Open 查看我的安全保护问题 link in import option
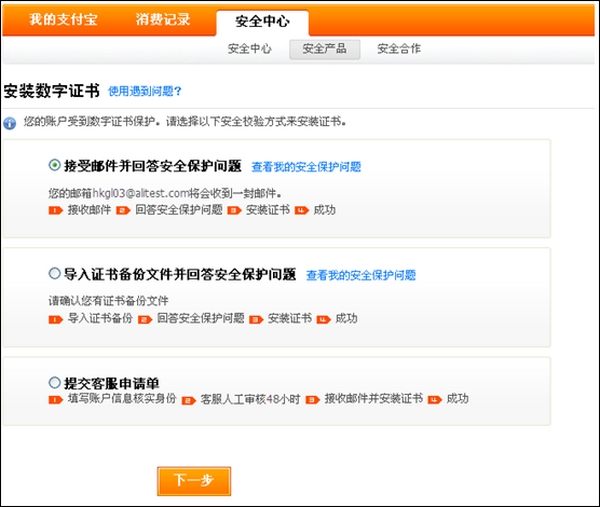 (x=361, y=275)
